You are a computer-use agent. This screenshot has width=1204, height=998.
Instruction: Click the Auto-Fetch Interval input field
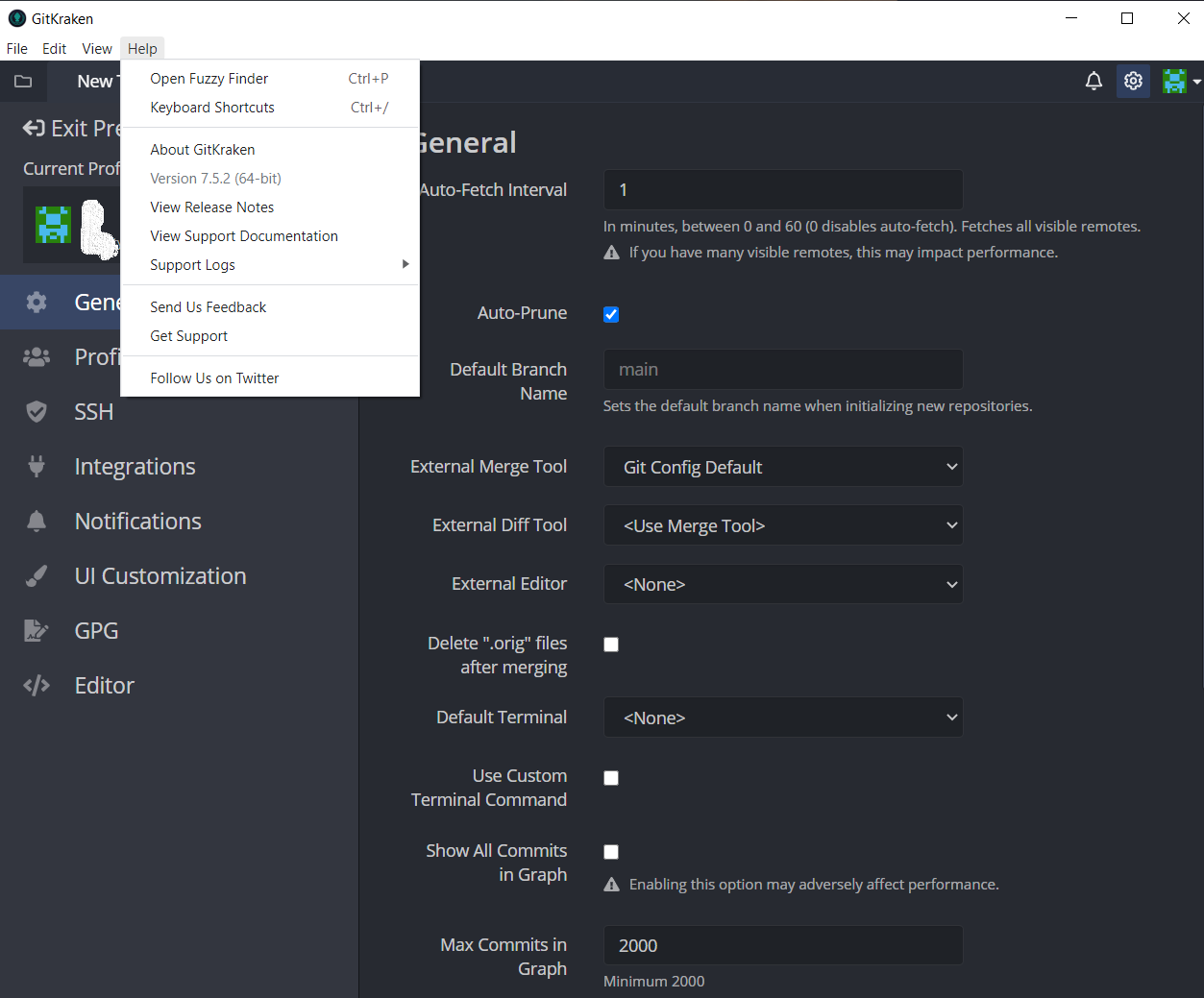783,190
